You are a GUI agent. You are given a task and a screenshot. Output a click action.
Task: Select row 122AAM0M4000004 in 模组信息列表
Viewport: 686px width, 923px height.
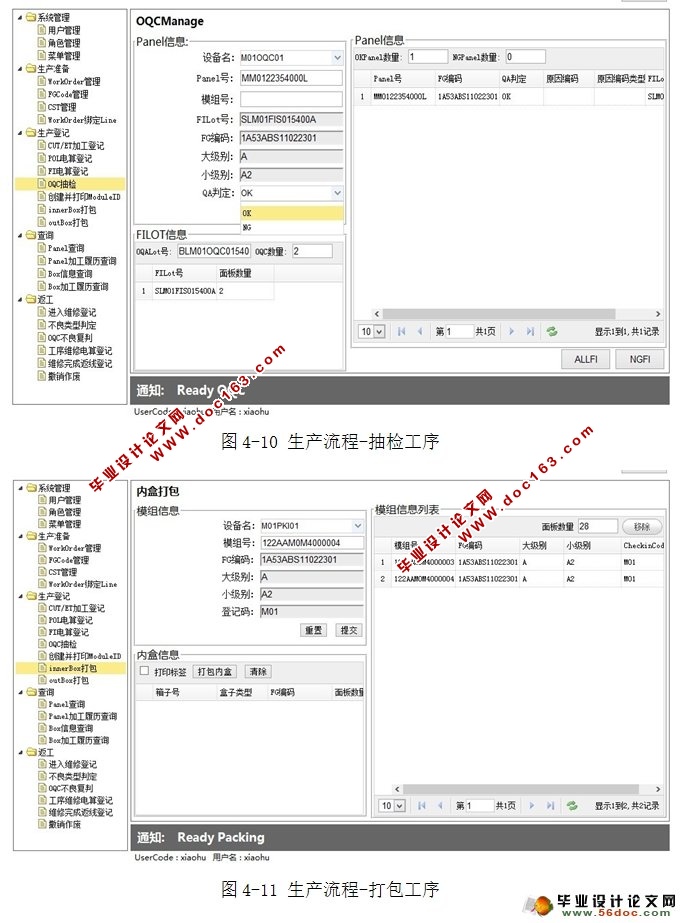click(x=521, y=579)
